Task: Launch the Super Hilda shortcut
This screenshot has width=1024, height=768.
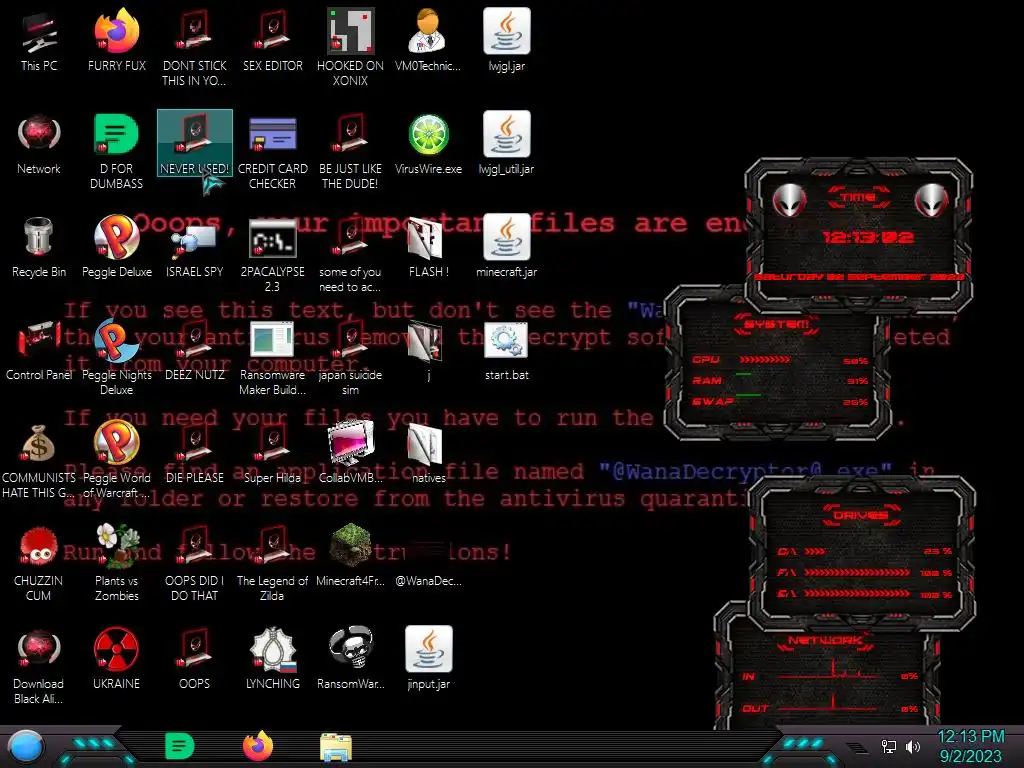Action: 272,453
